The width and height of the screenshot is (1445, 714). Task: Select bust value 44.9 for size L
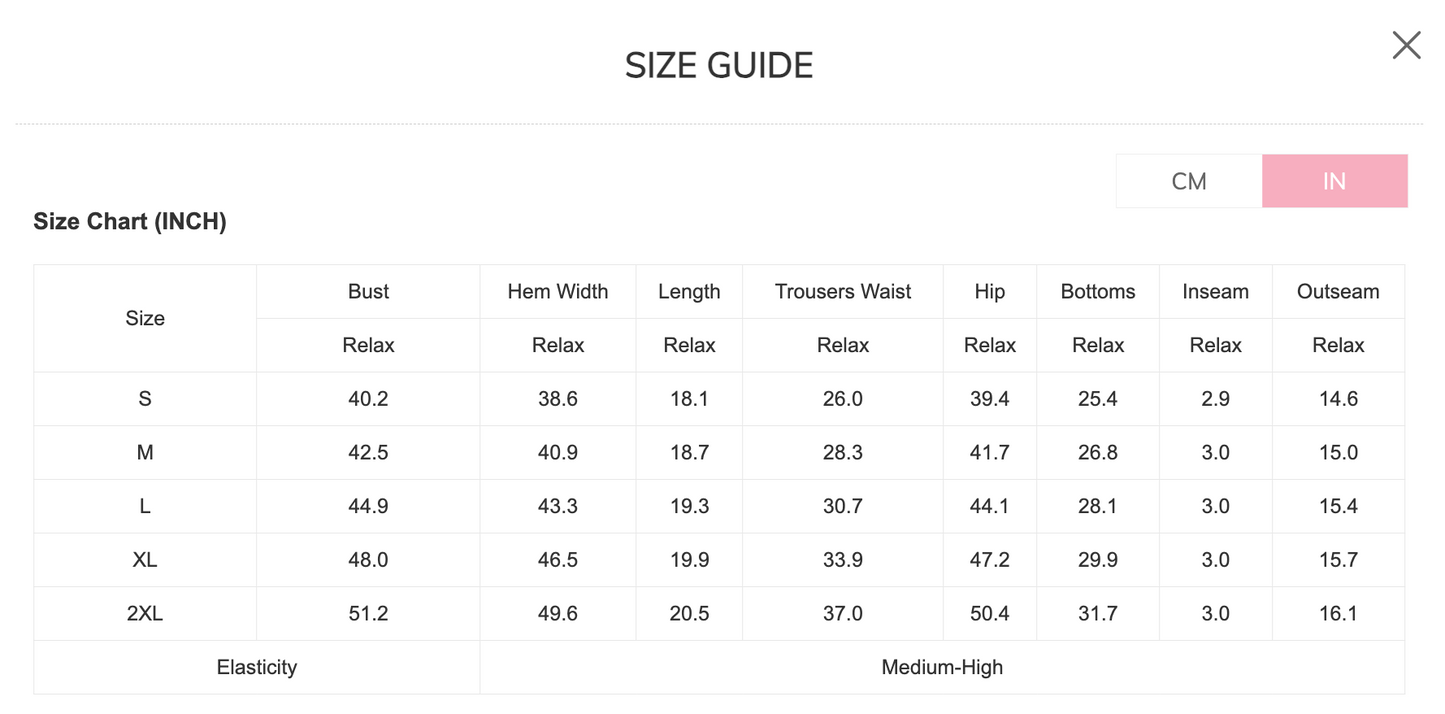[x=368, y=506]
